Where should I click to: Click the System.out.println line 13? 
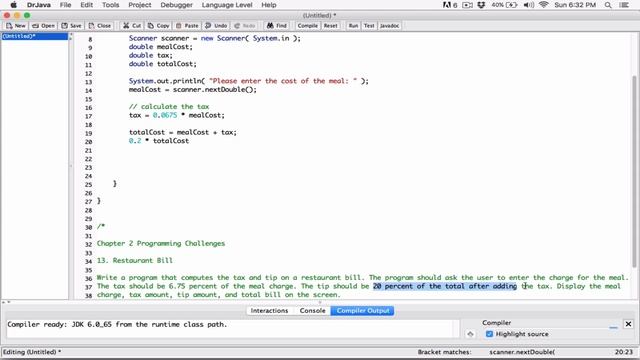tap(249, 81)
